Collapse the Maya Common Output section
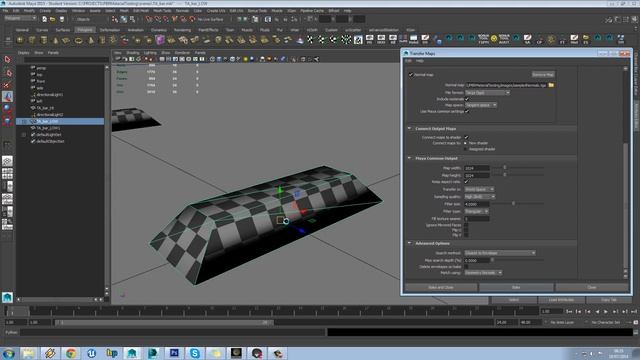This screenshot has width=640, height=360. click(x=409, y=158)
